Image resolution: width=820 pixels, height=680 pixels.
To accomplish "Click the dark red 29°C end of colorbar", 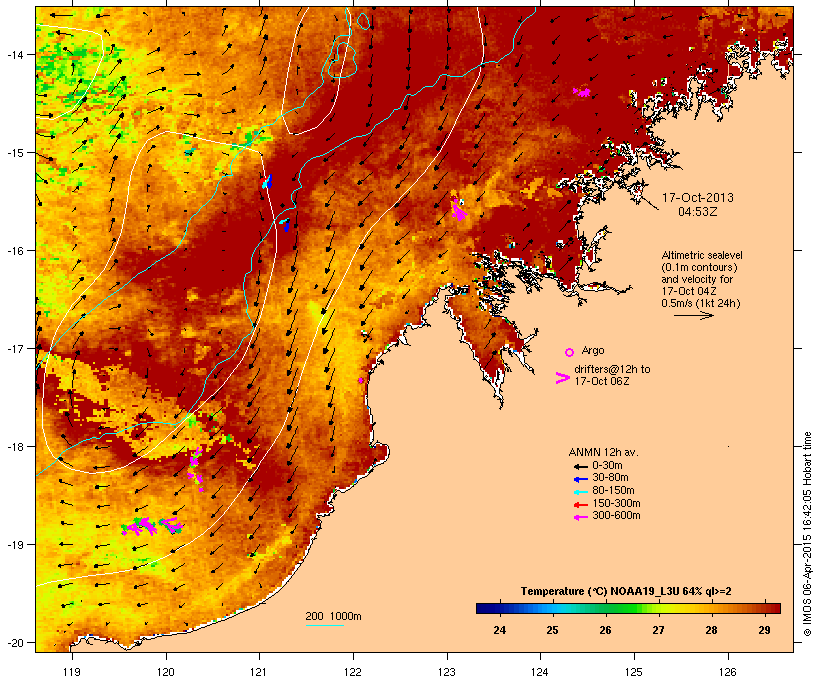I will (x=775, y=608).
